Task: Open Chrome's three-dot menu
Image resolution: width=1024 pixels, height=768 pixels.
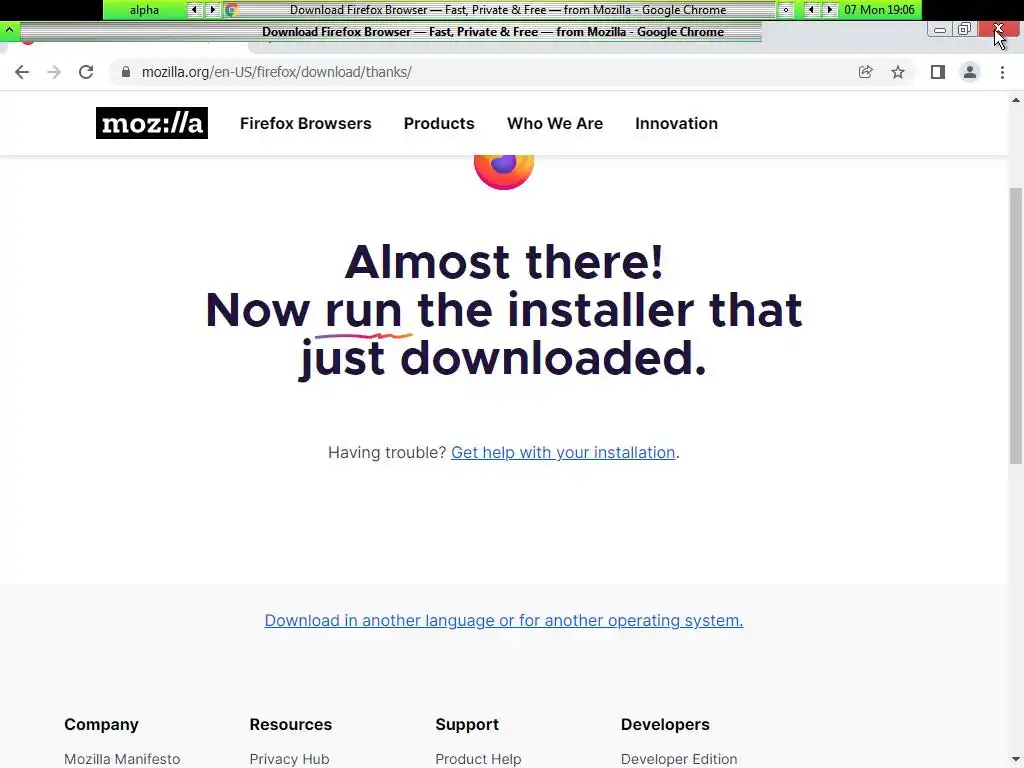Action: [1002, 72]
